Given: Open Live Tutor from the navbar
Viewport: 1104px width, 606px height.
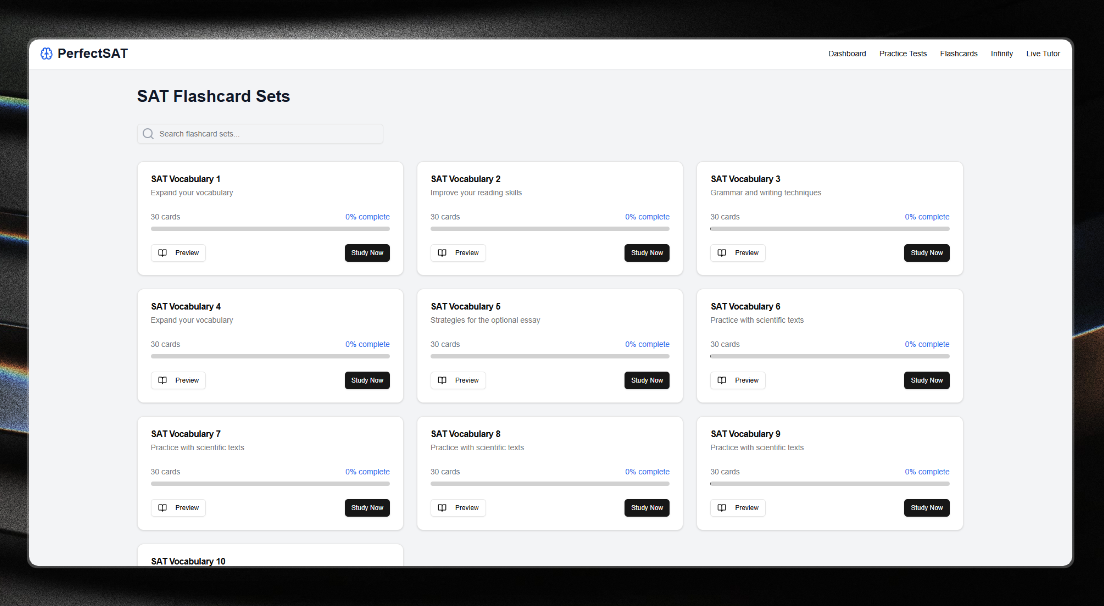Looking at the screenshot, I should (x=1043, y=54).
